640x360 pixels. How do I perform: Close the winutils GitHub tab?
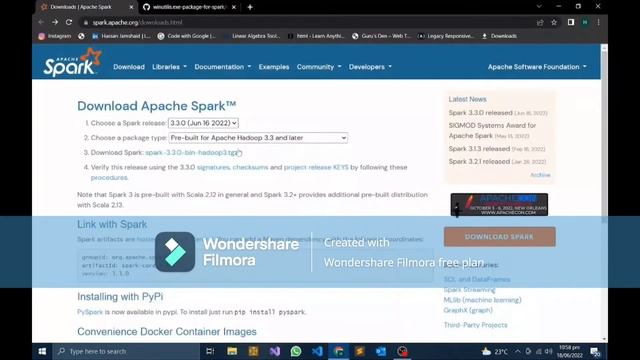233,7
